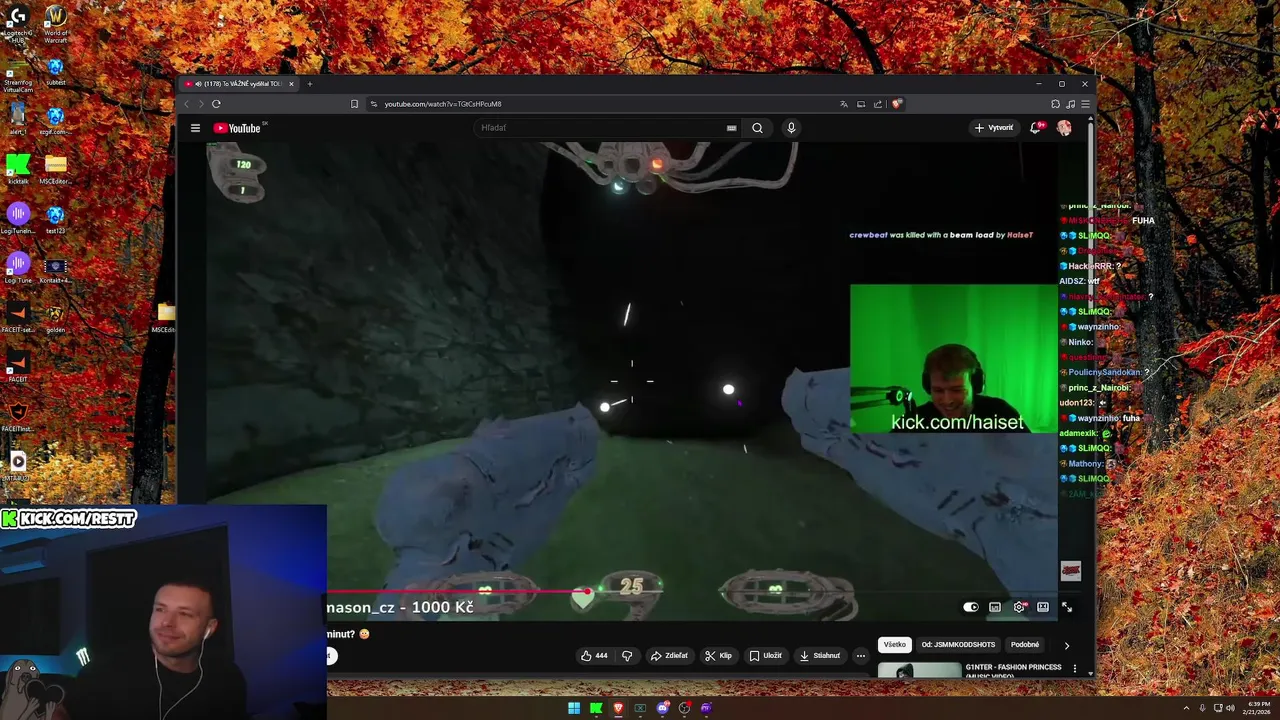This screenshot has height=720, width=1280.
Task: Switch player to theater mode
Action: 1043,607
